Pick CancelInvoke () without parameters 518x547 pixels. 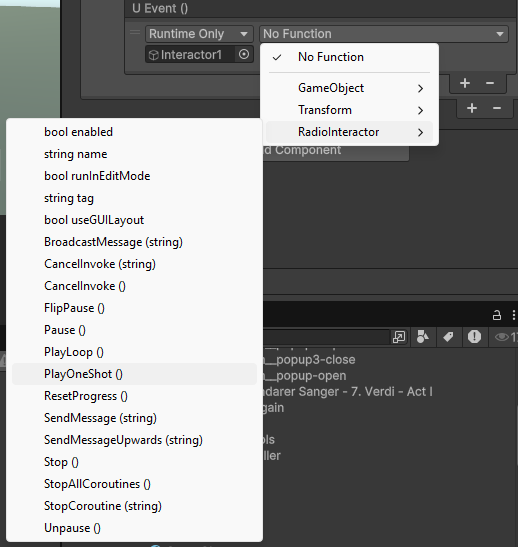click(x=134, y=286)
